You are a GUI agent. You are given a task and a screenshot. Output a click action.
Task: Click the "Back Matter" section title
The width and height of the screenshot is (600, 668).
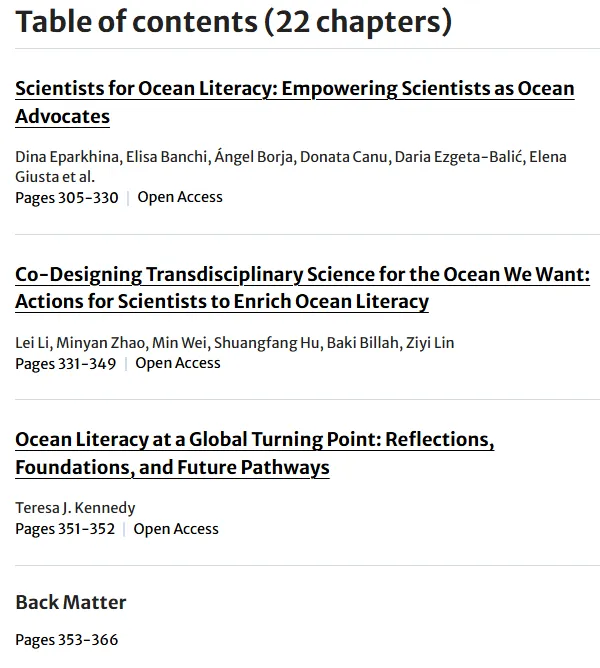(x=71, y=602)
